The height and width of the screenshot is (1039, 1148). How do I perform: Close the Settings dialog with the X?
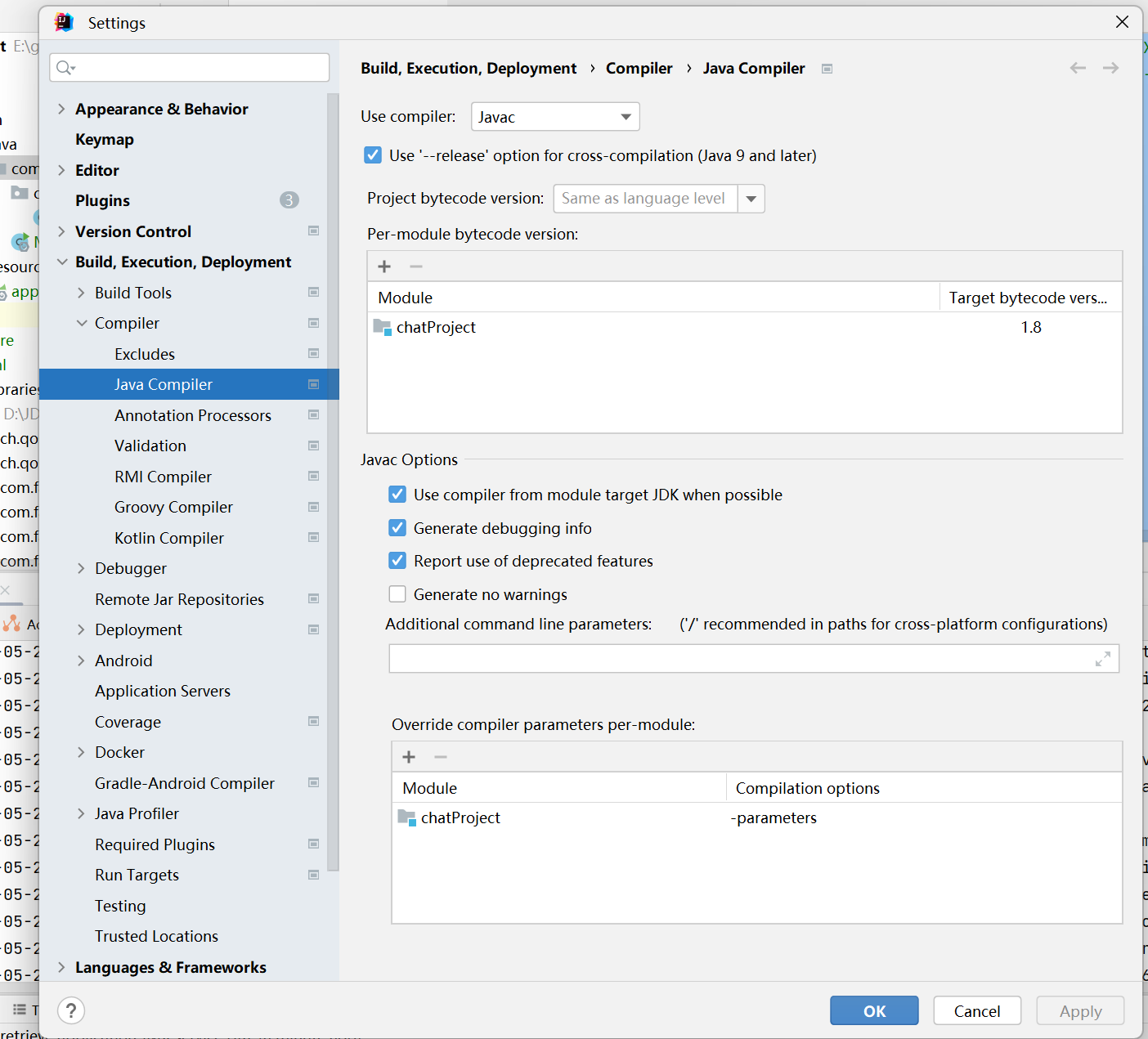1122,22
